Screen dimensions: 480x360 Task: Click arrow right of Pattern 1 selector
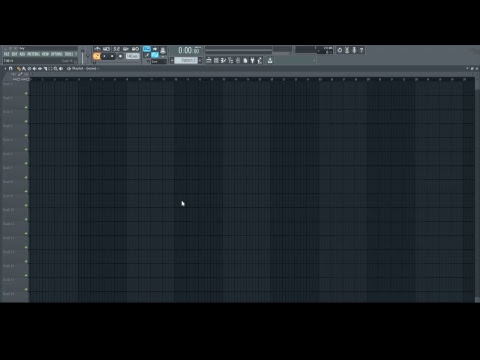click(x=200, y=60)
